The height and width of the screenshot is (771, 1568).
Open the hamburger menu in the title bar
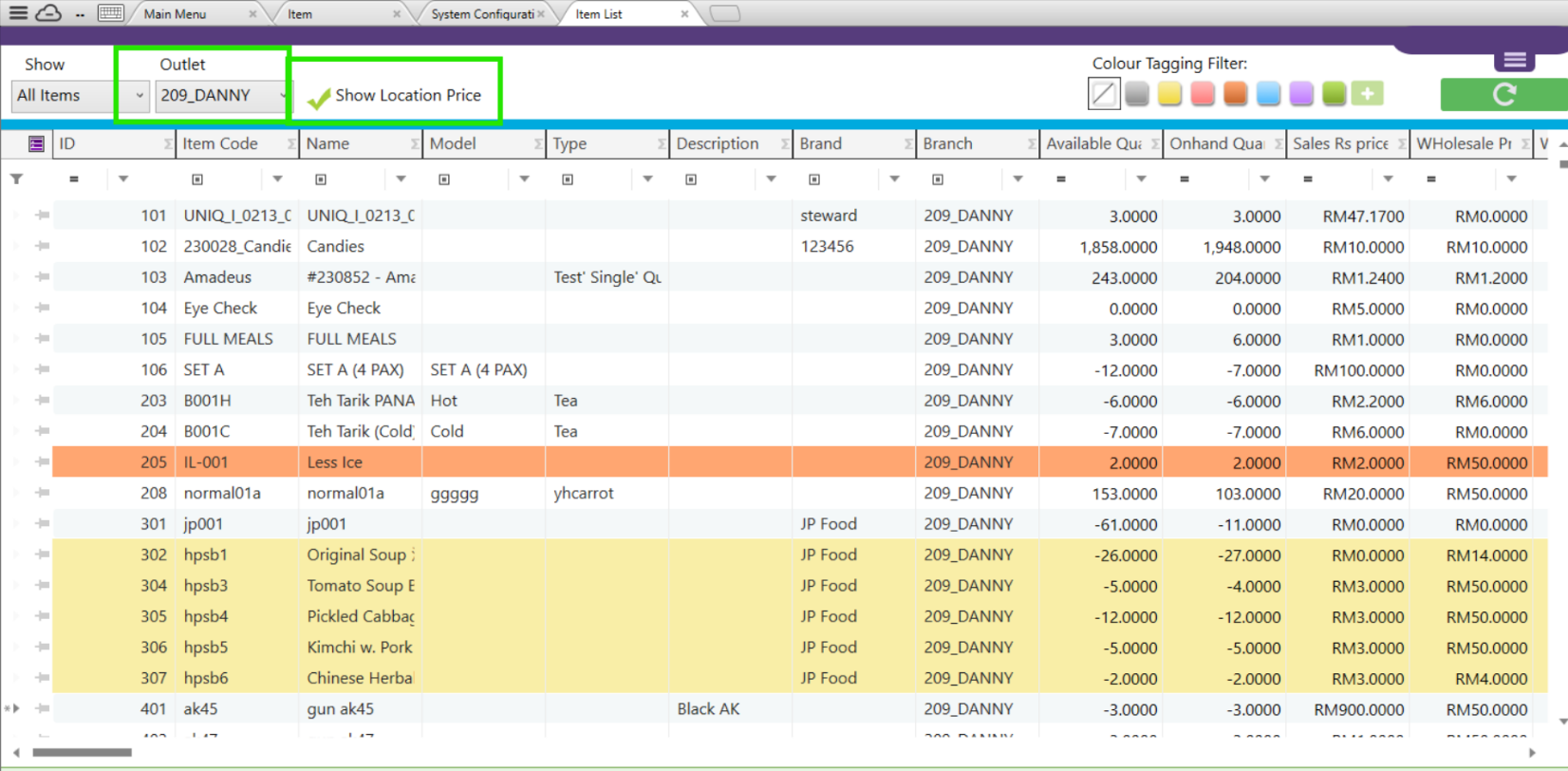(18, 13)
